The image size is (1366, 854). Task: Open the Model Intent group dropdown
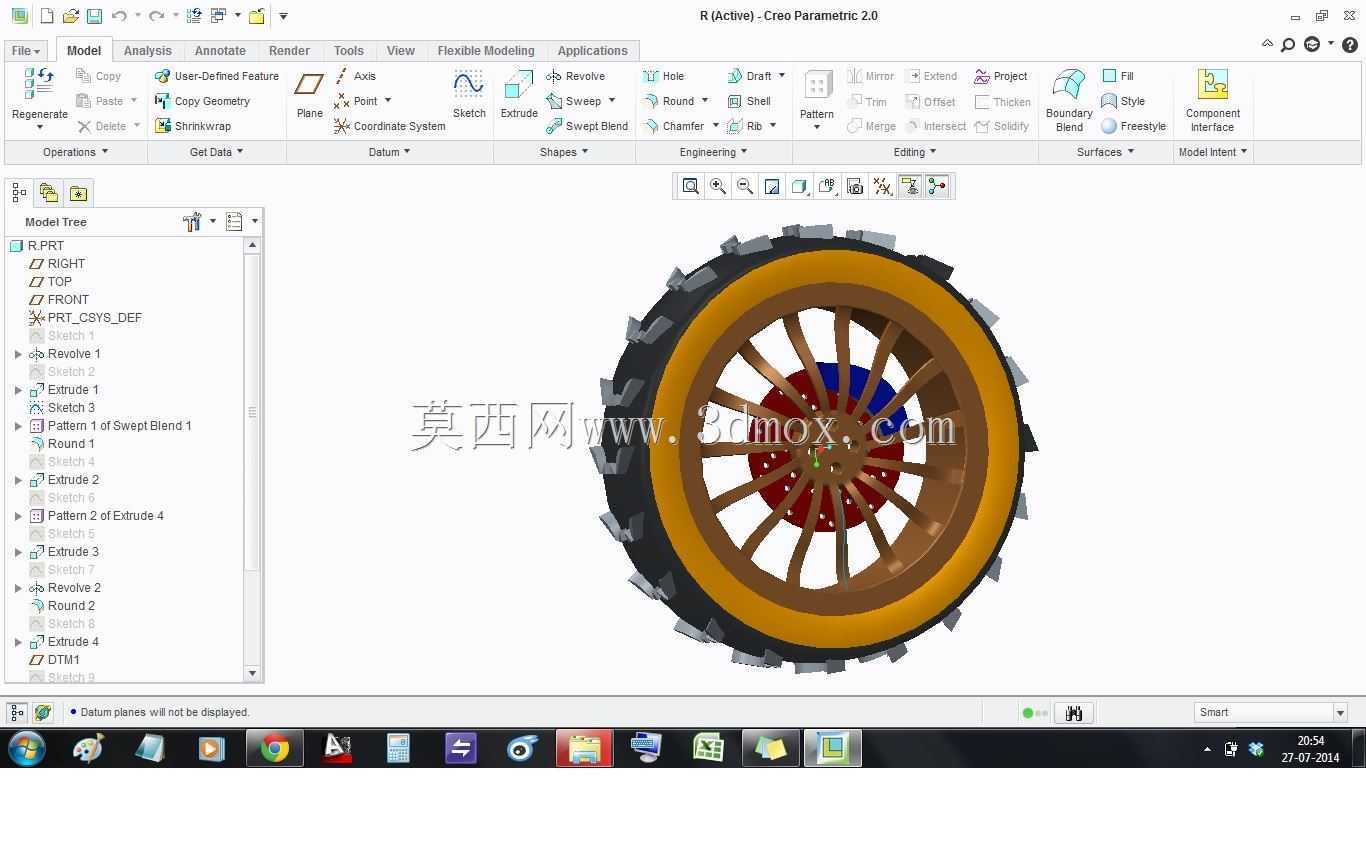pos(1213,152)
